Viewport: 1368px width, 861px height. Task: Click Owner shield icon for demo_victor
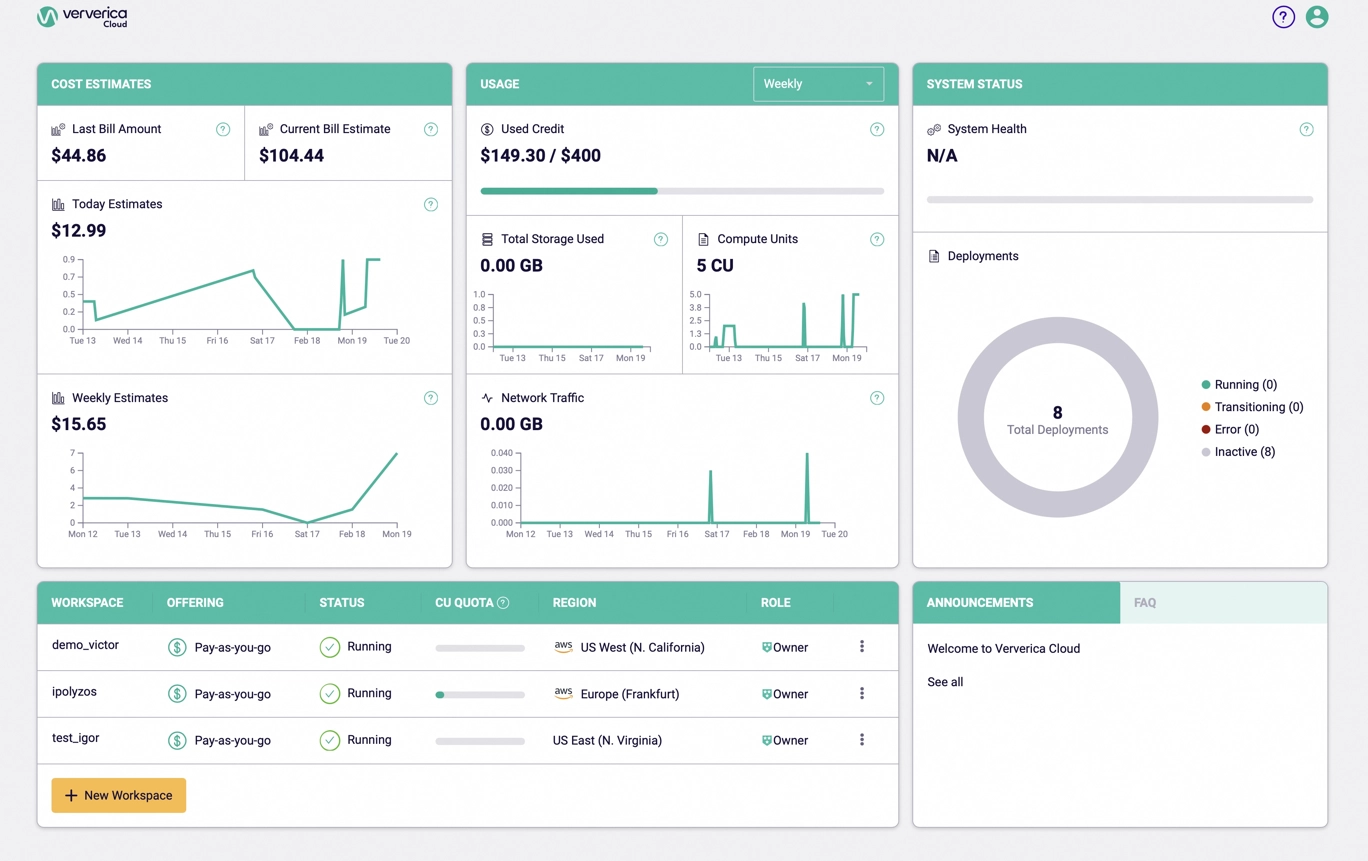click(x=767, y=647)
